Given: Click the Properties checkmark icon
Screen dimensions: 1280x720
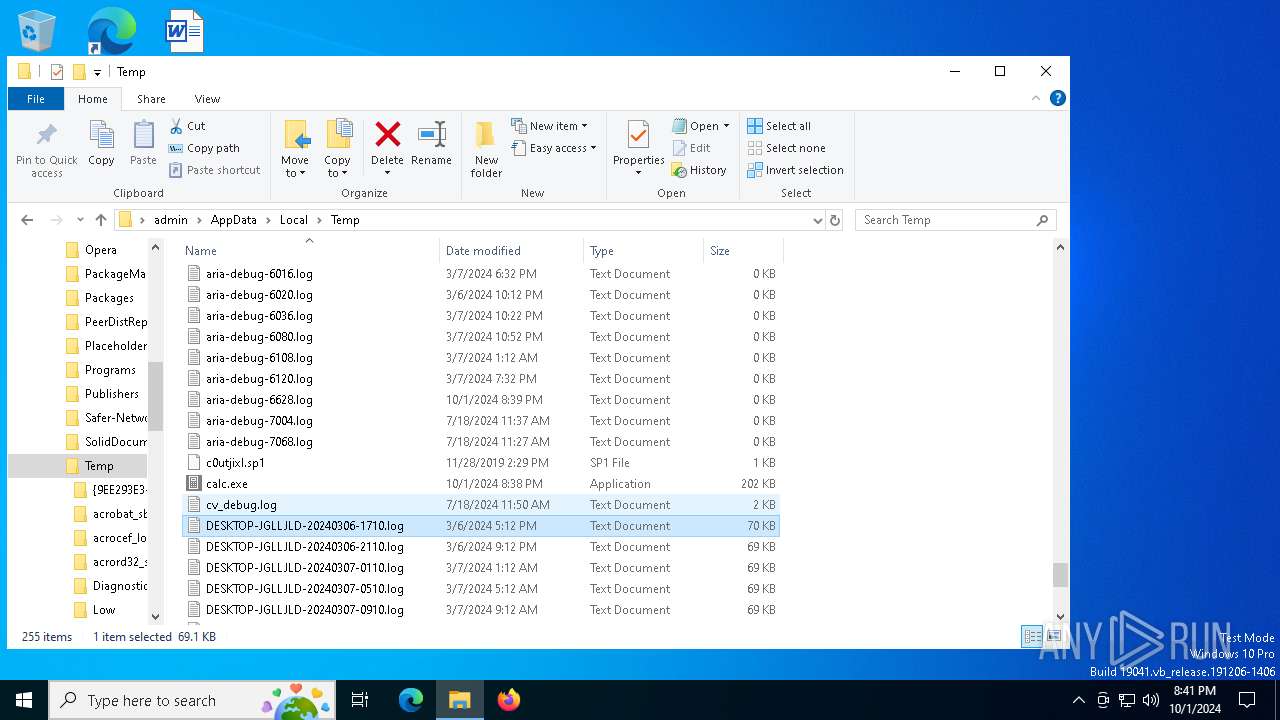Looking at the screenshot, I should coord(638,135).
